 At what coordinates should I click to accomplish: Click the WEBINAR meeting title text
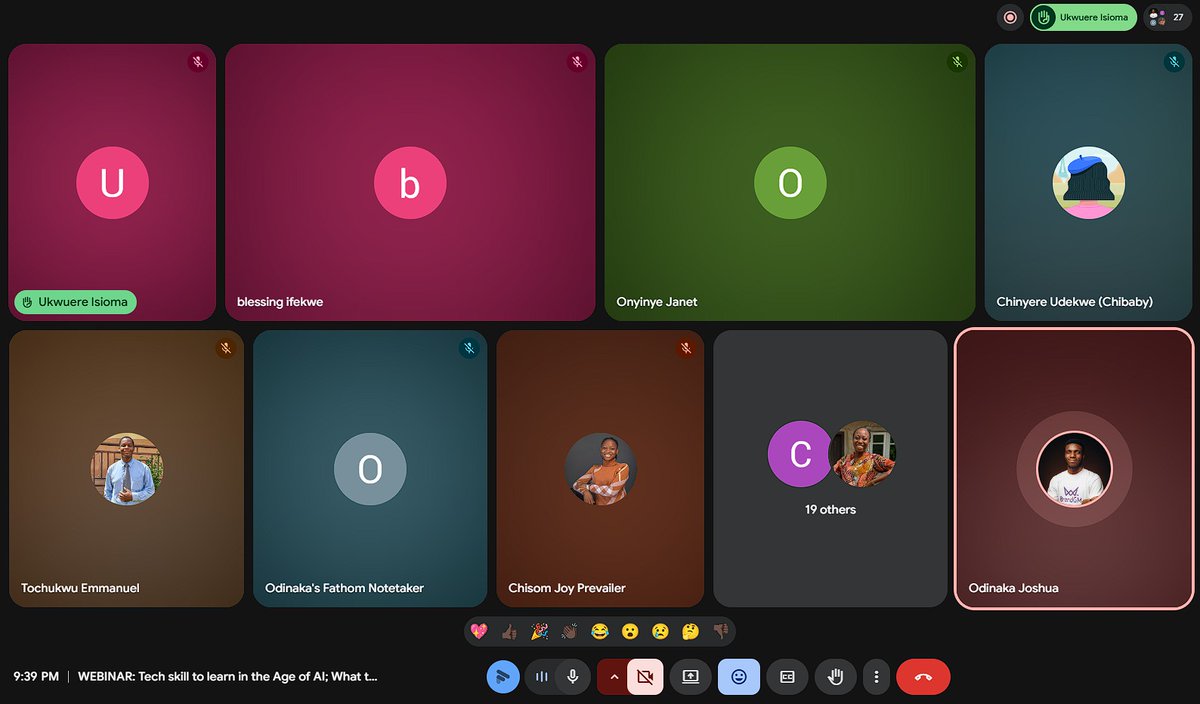[x=228, y=676]
